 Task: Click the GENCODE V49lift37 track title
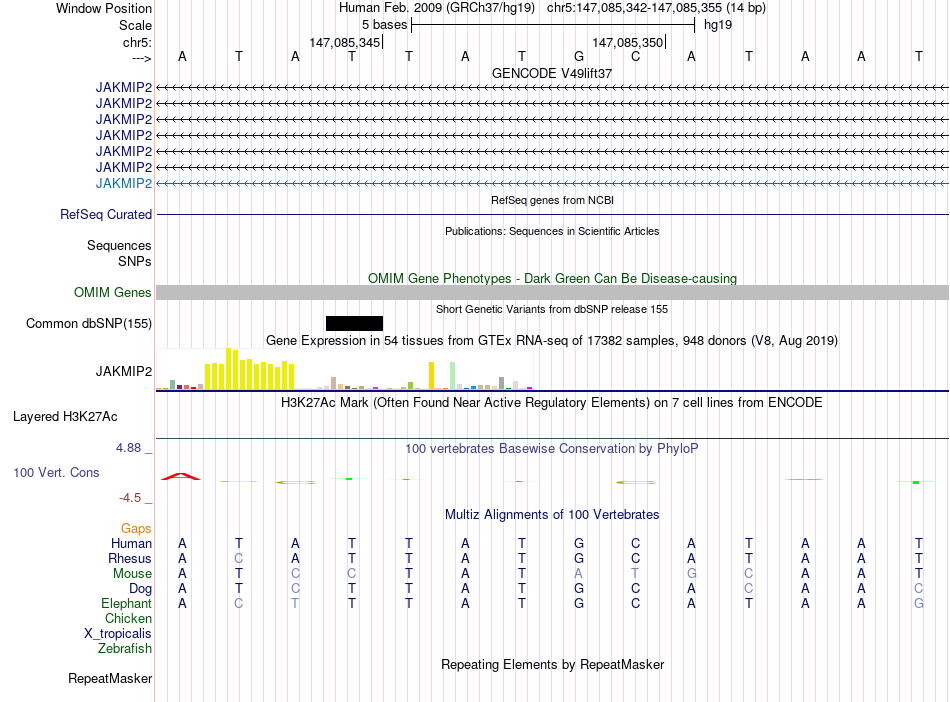[x=552, y=73]
